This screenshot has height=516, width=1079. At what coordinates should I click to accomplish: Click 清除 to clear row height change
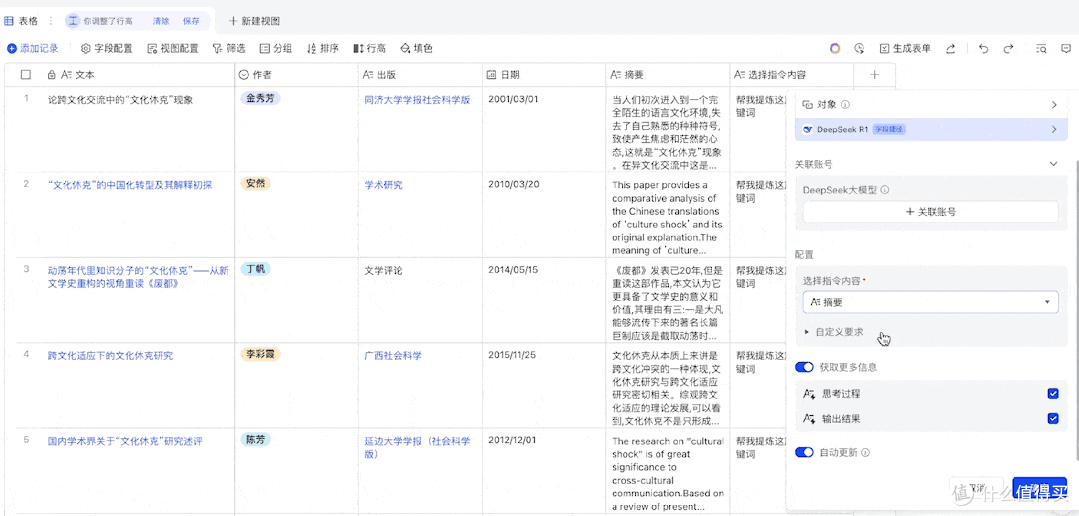click(161, 21)
